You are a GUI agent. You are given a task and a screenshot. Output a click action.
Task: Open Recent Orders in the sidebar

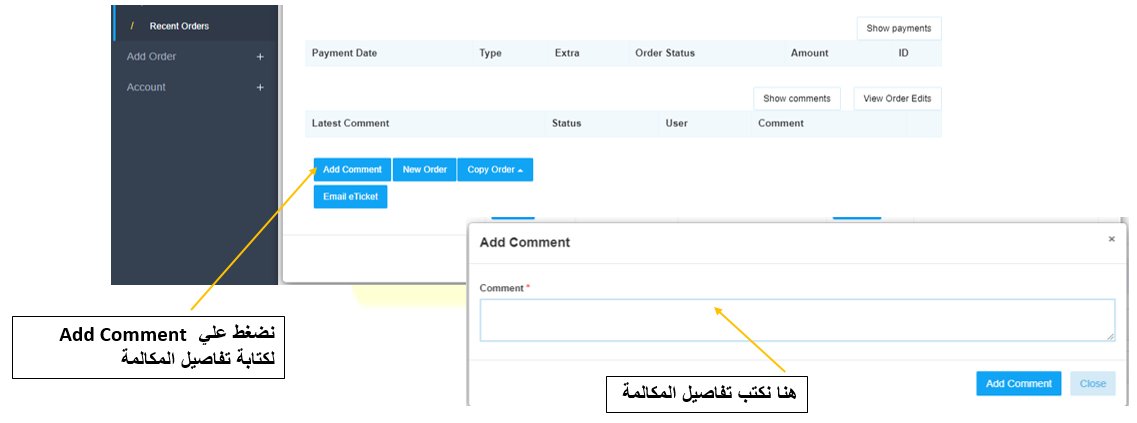coord(179,26)
